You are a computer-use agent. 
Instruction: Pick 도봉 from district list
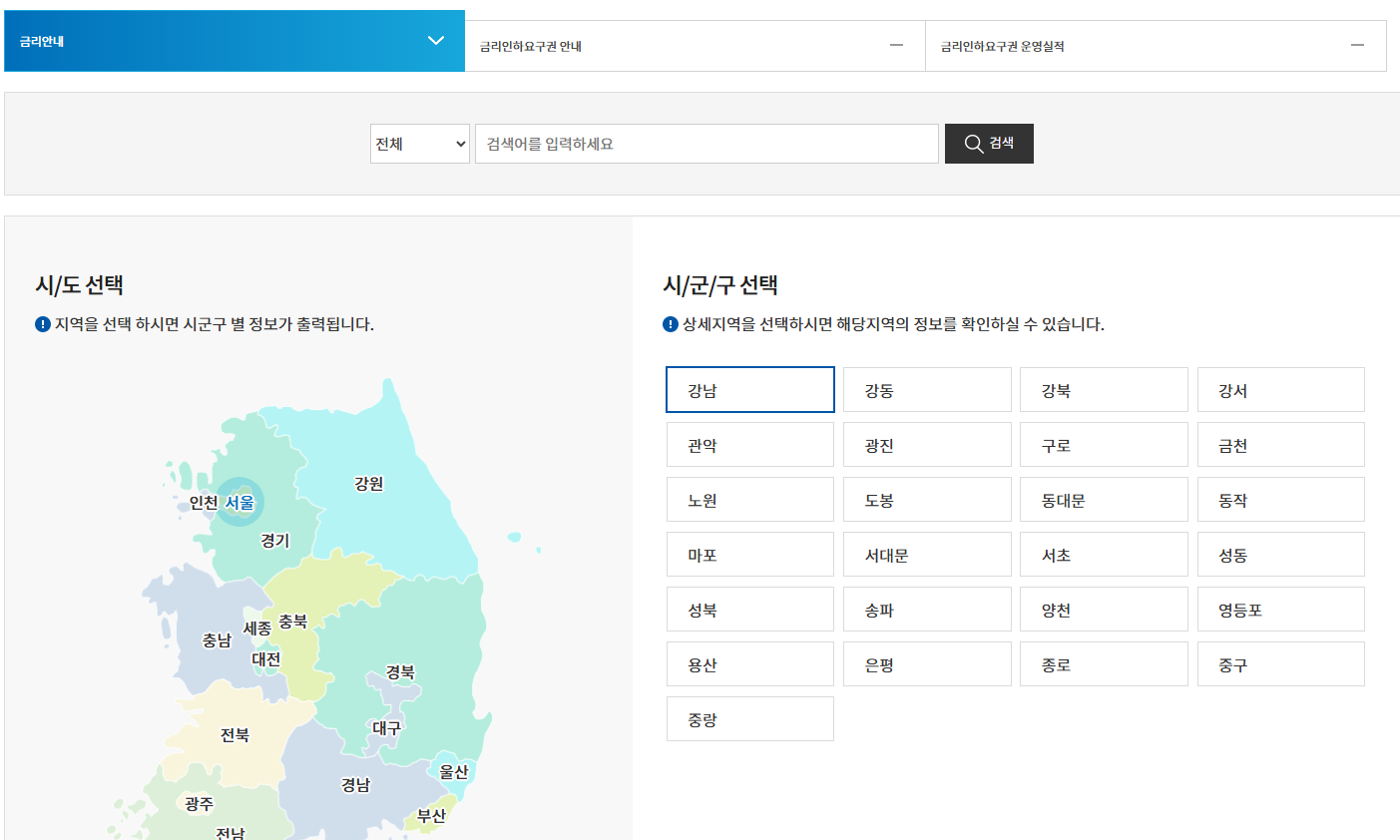927,500
